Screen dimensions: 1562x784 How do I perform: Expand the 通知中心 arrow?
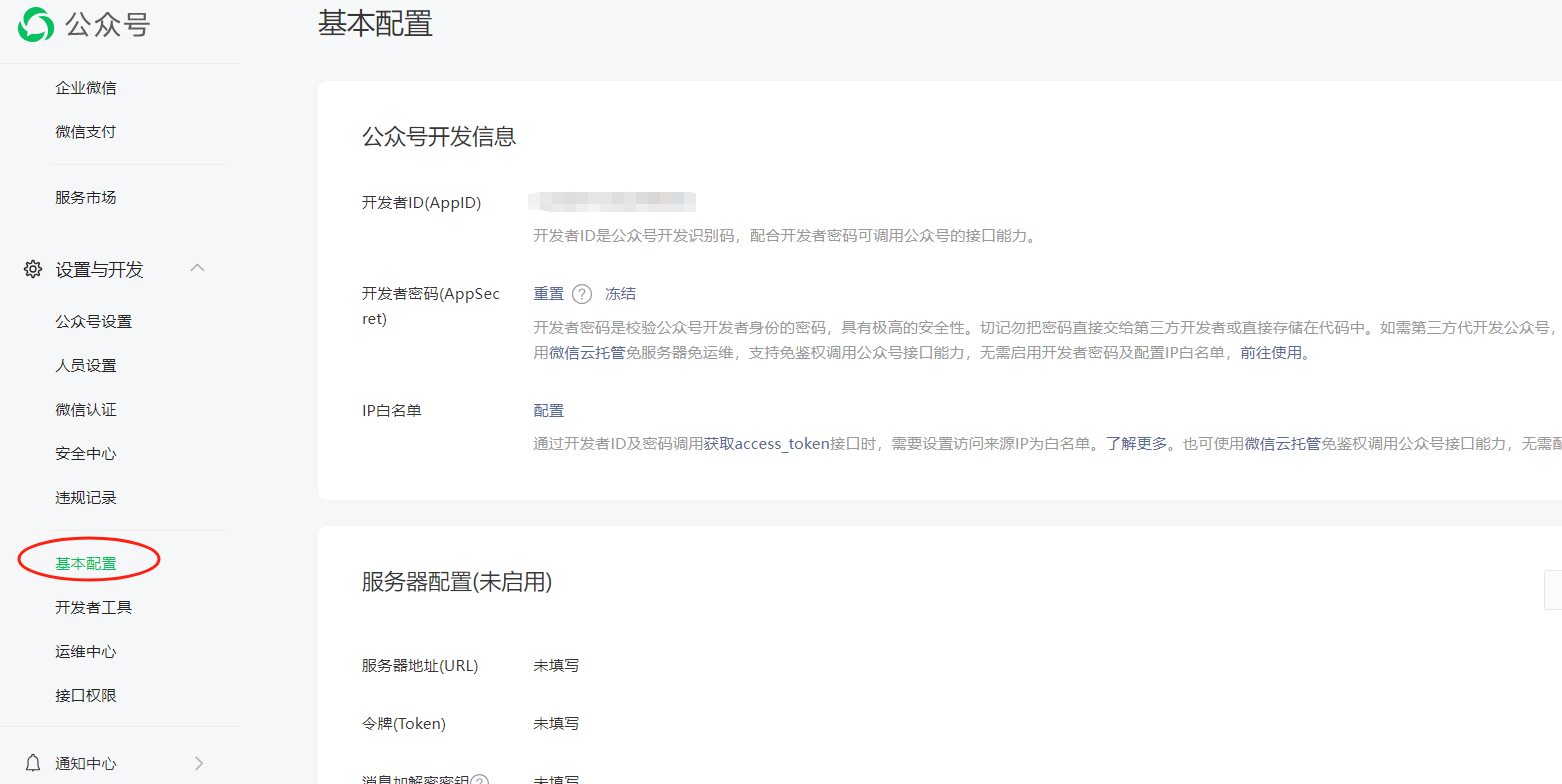pos(199,763)
